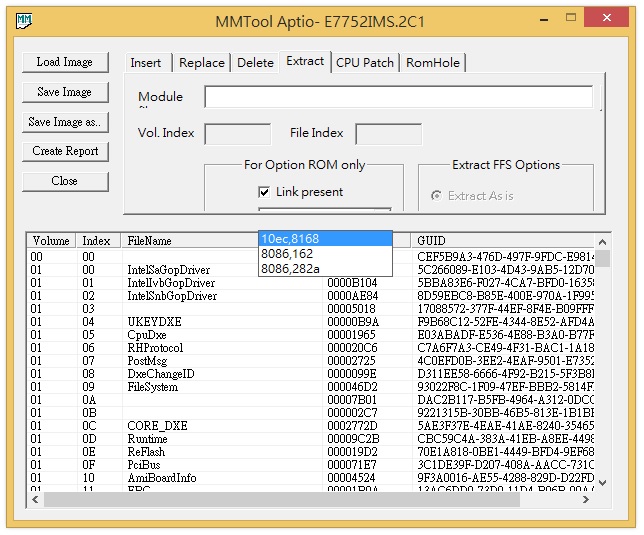Select the IntelSaGopDriver row
Image resolution: width=644 pixels, height=535 pixels.
point(310,270)
